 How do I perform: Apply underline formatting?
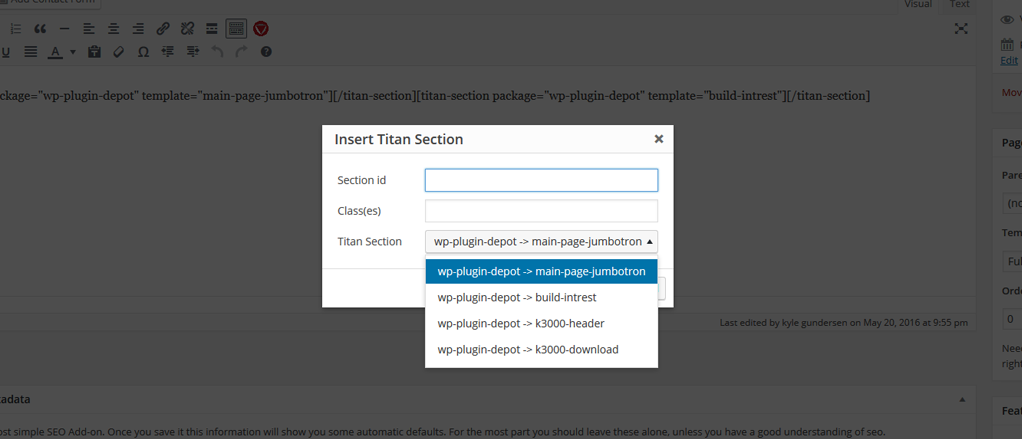click(6, 51)
